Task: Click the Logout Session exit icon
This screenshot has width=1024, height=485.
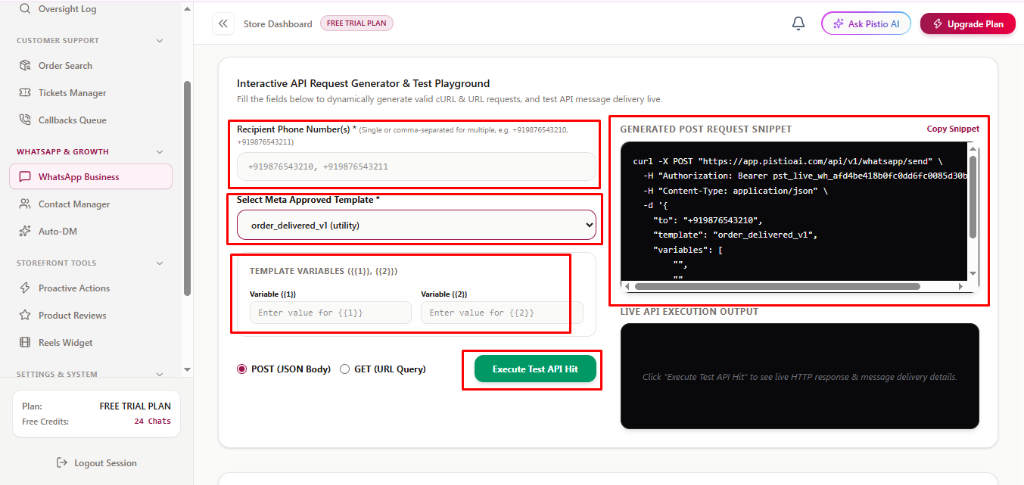Action: (62, 463)
